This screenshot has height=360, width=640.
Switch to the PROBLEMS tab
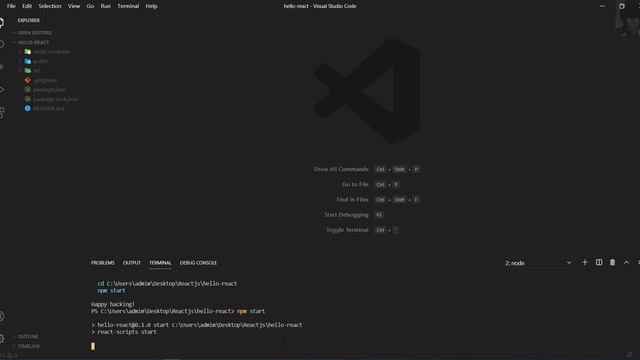(102, 263)
